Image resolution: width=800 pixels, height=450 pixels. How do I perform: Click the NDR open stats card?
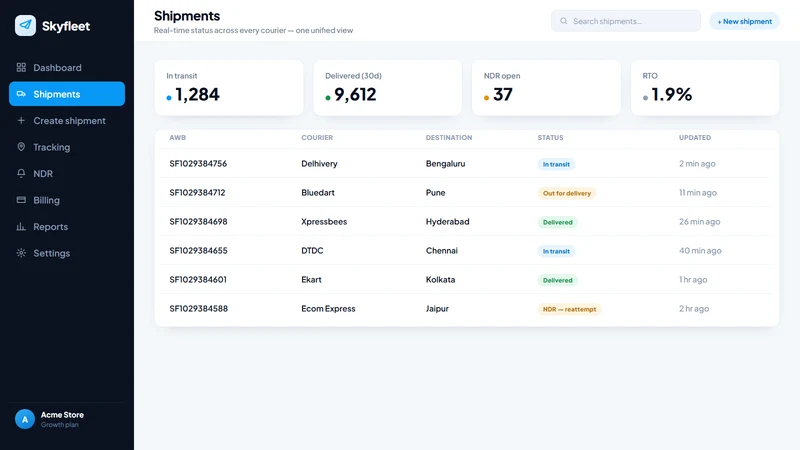546,87
